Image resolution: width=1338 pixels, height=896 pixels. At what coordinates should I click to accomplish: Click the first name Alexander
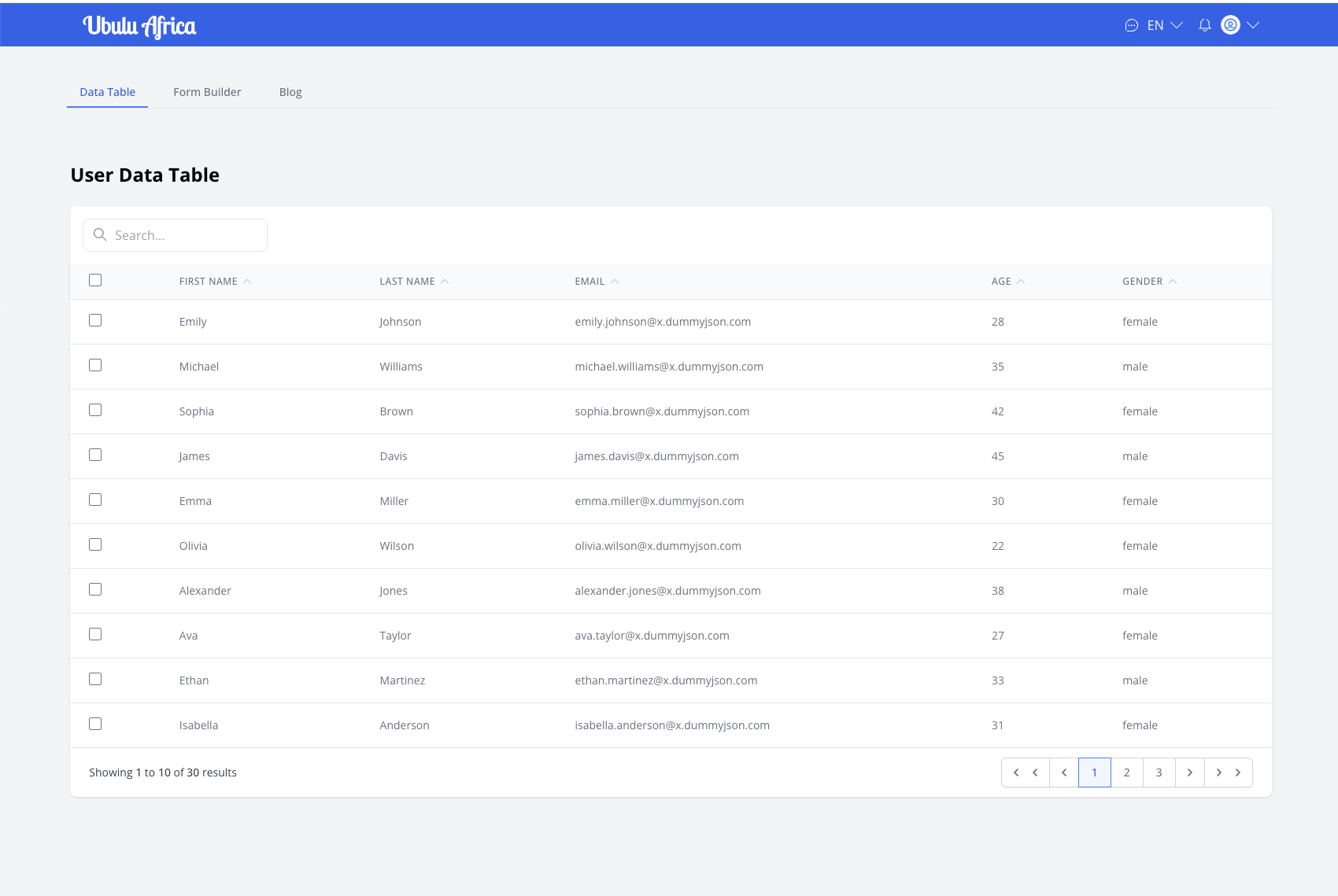click(205, 591)
